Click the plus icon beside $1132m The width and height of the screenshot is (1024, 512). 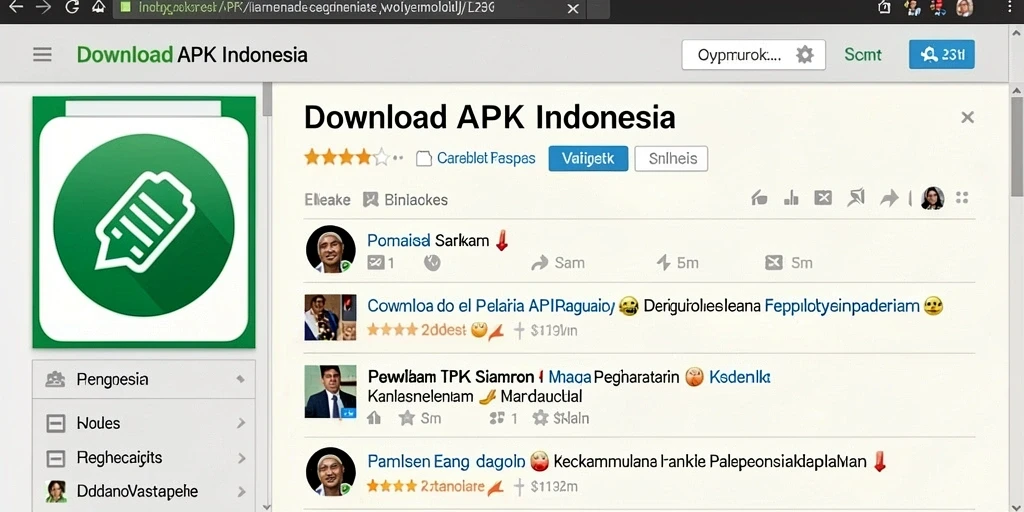point(519,487)
